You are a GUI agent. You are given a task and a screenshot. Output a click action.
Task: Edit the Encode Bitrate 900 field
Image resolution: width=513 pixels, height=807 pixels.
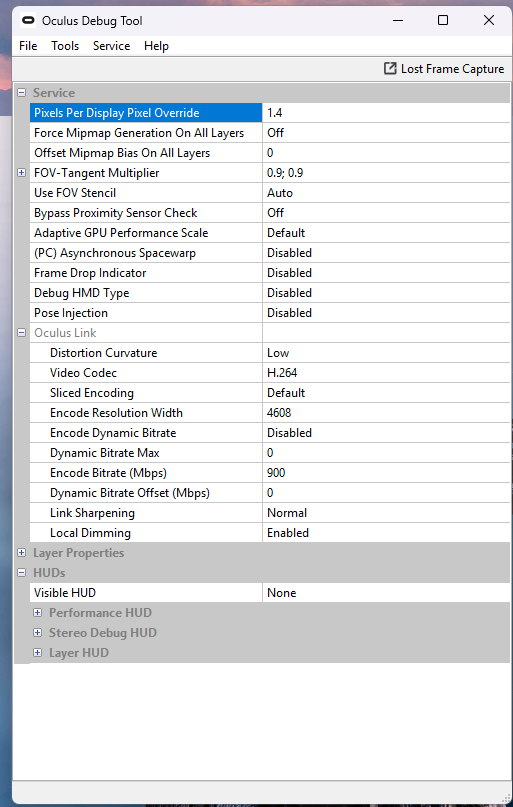click(x=386, y=472)
